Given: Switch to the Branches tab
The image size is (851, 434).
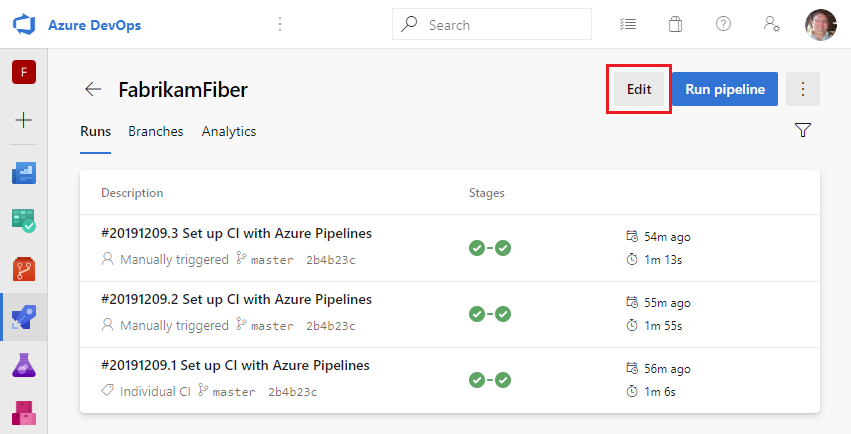Looking at the screenshot, I should (x=156, y=131).
